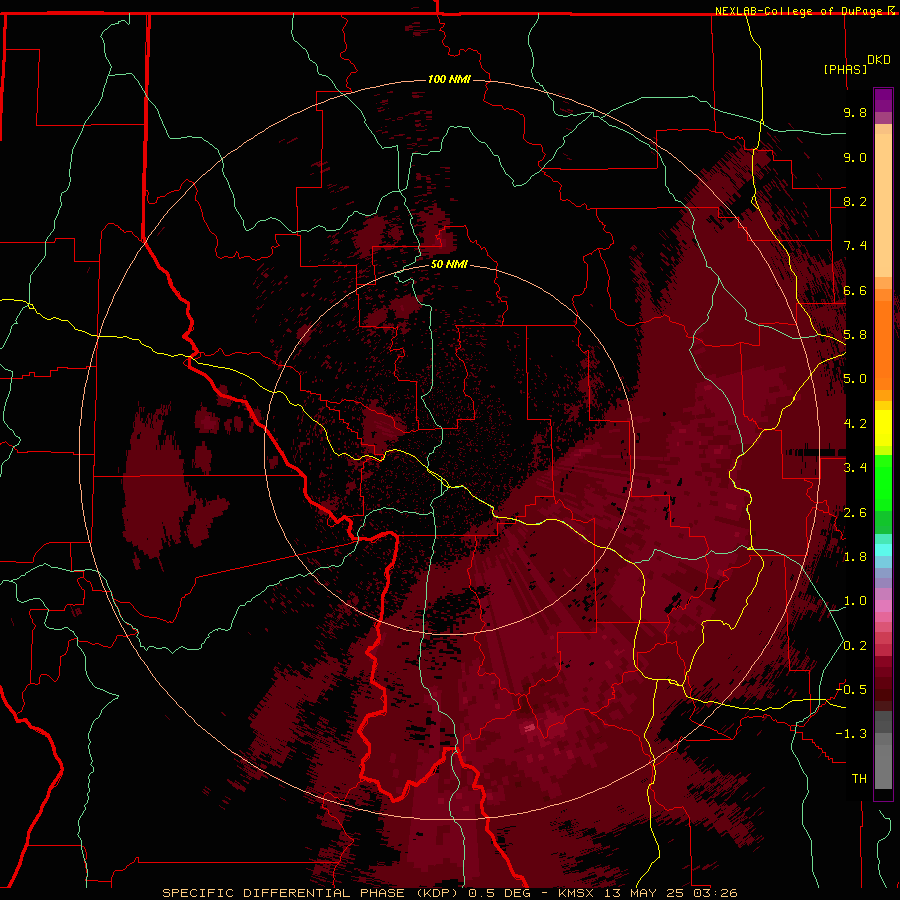This screenshot has height=900, width=900.
Task: Click the -0.5 scale value
Action: click(x=851, y=690)
